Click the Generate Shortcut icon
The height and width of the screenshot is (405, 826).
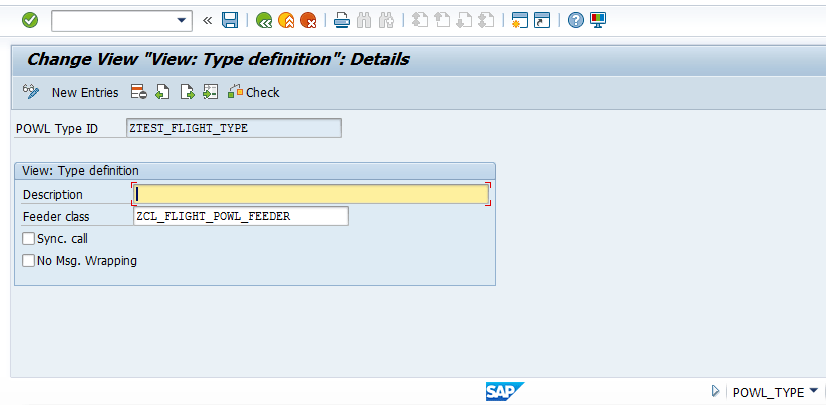(x=542, y=21)
